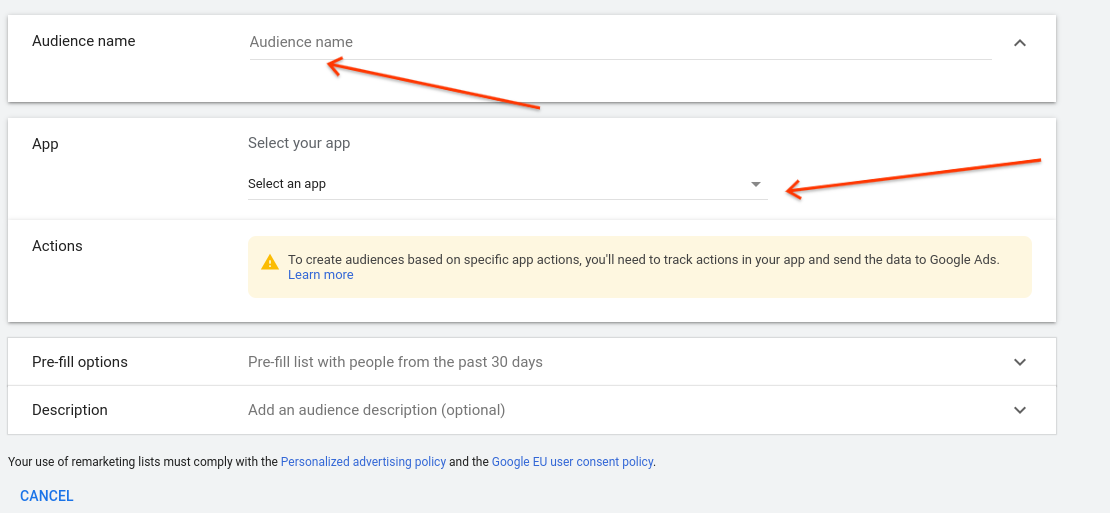Click the 'Select your app' heading text
Screen dimensions: 1111x516
[x=299, y=143]
